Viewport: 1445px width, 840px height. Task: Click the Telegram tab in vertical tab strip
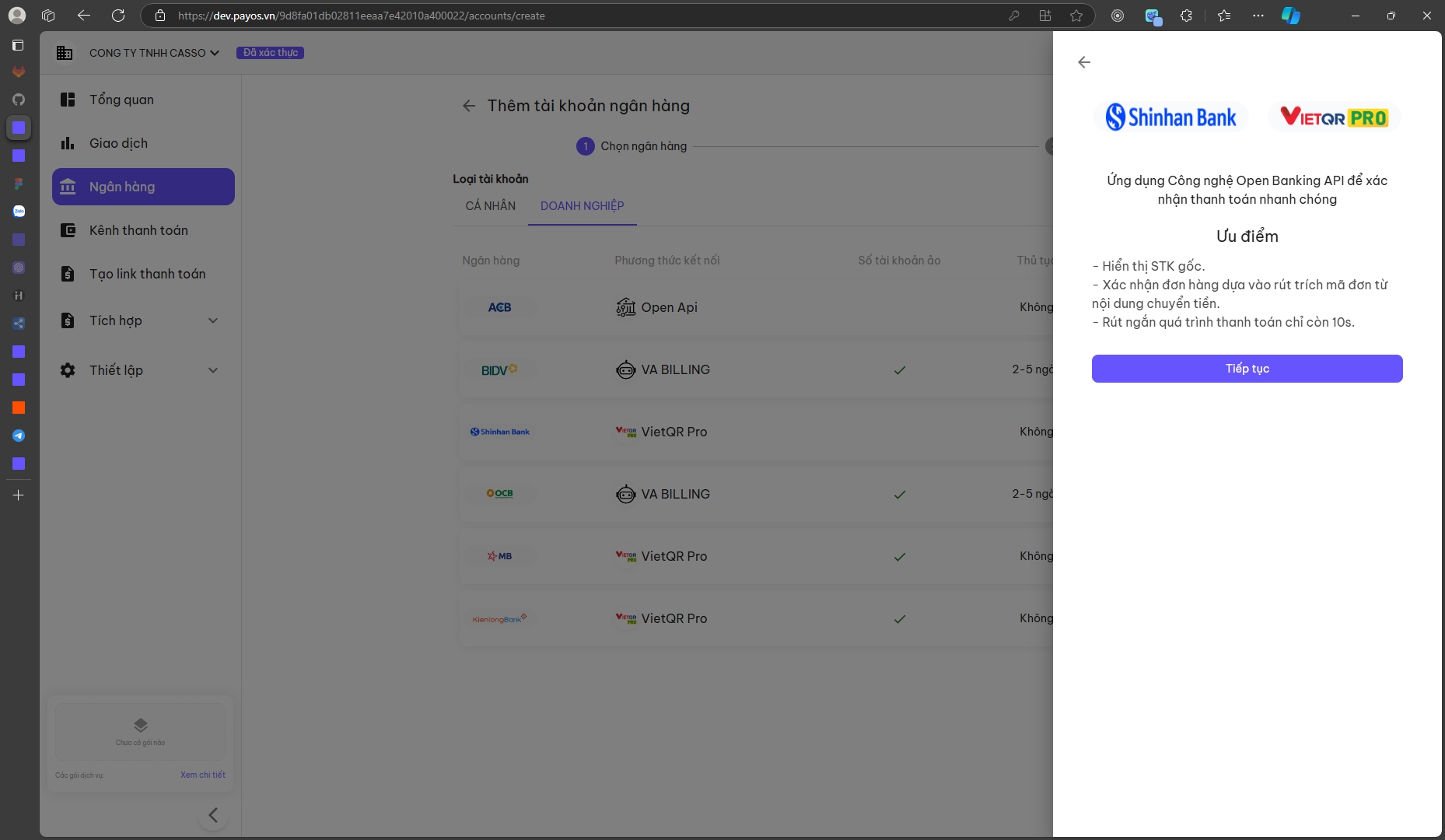[19, 436]
